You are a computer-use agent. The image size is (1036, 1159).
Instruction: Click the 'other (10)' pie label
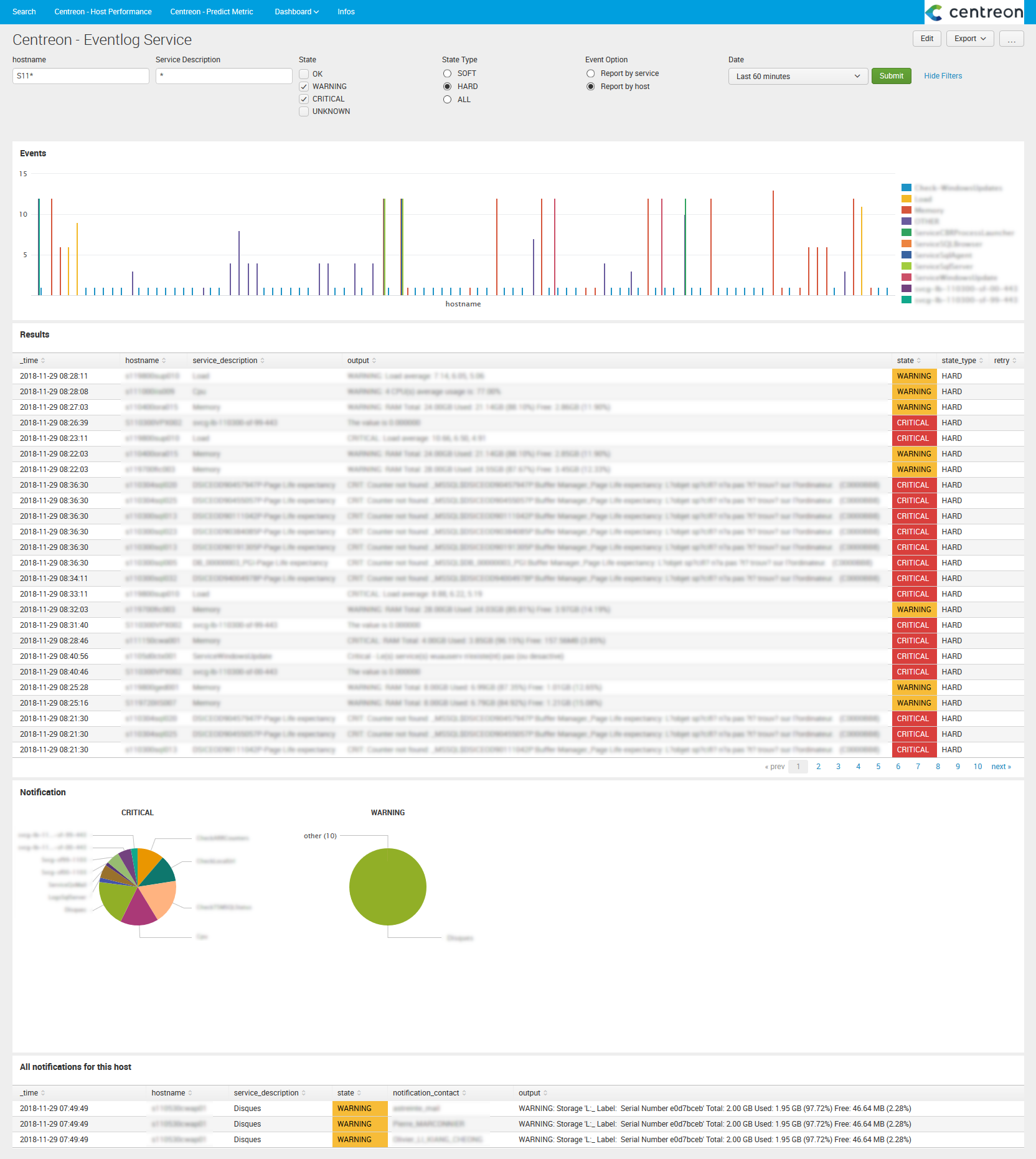[x=320, y=836]
